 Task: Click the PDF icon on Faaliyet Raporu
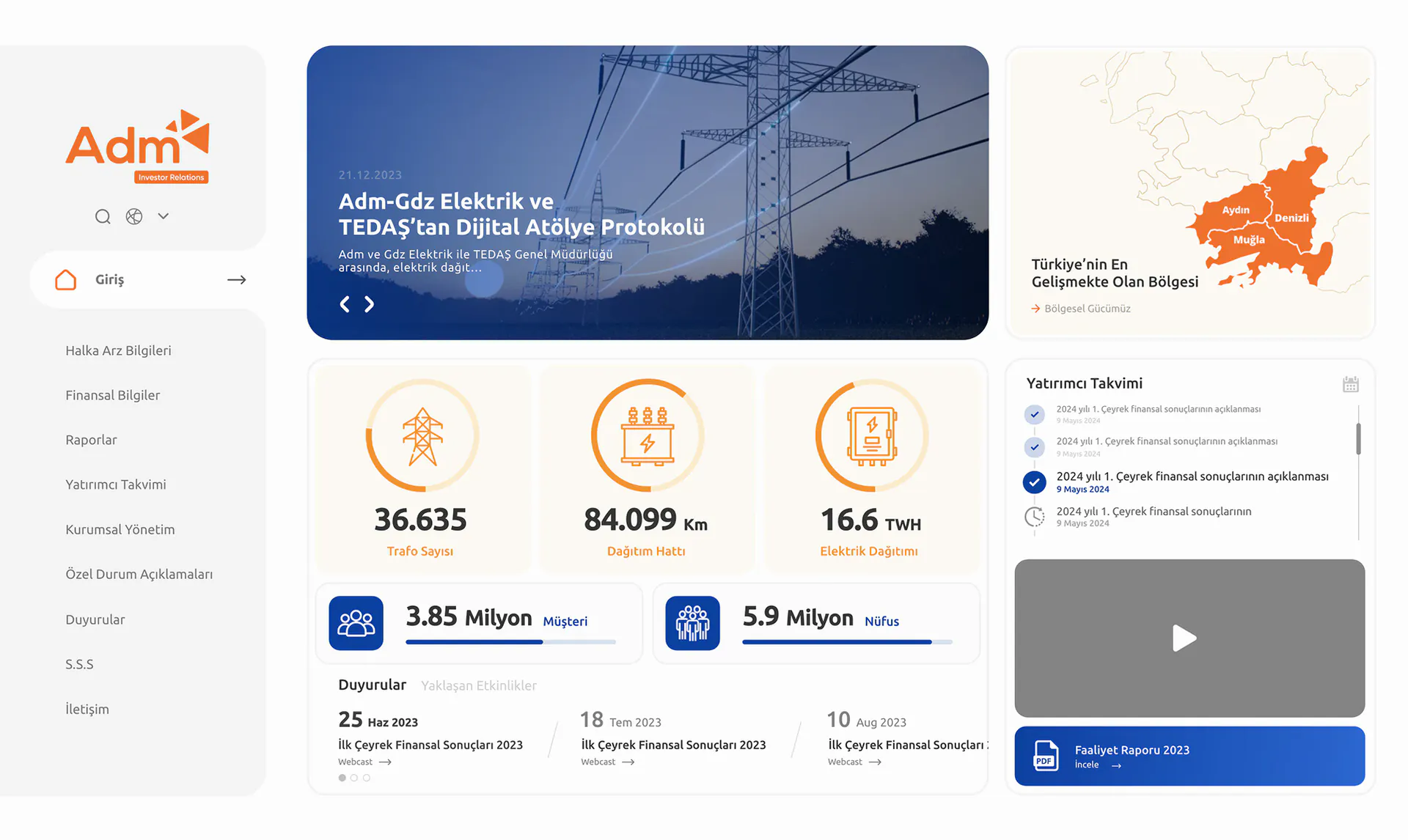1046,756
